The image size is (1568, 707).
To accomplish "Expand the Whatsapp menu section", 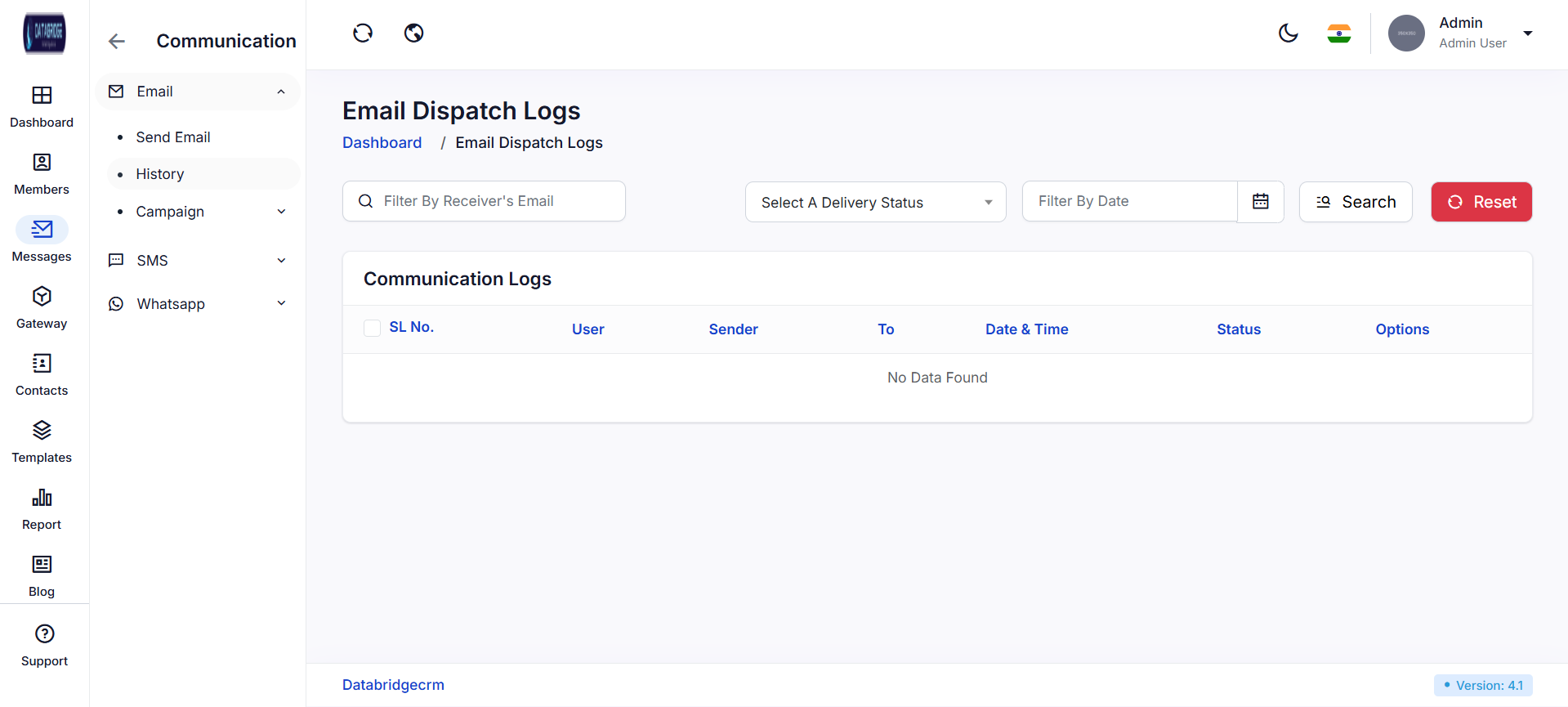I will click(x=198, y=304).
